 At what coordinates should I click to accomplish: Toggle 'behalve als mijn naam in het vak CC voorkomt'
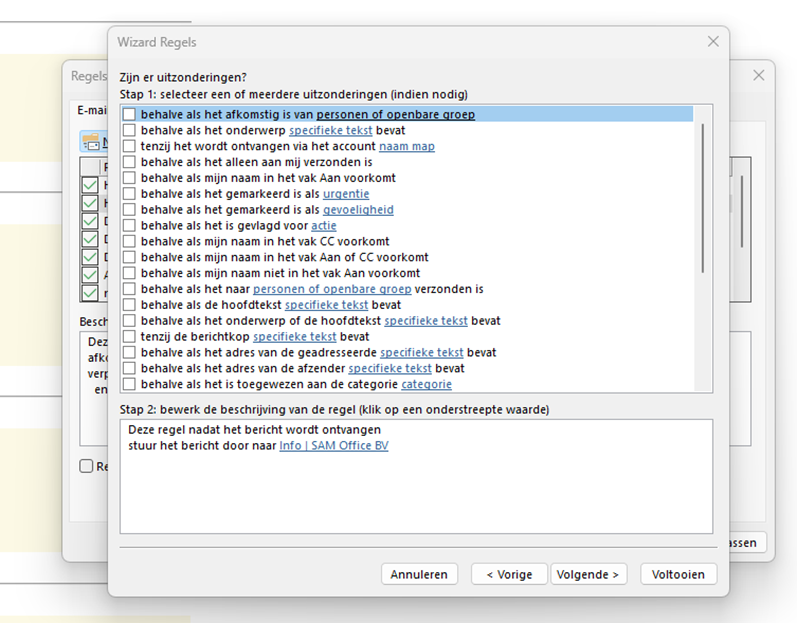coord(129,242)
